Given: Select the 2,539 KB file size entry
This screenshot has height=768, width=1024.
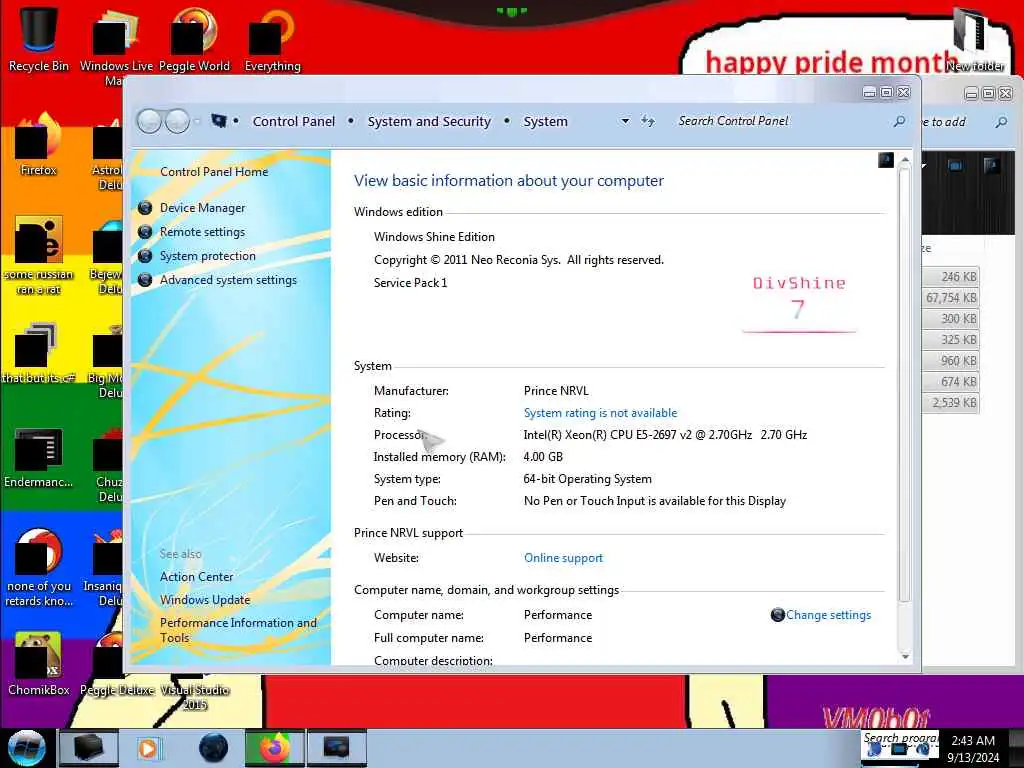Looking at the screenshot, I should [x=953, y=402].
